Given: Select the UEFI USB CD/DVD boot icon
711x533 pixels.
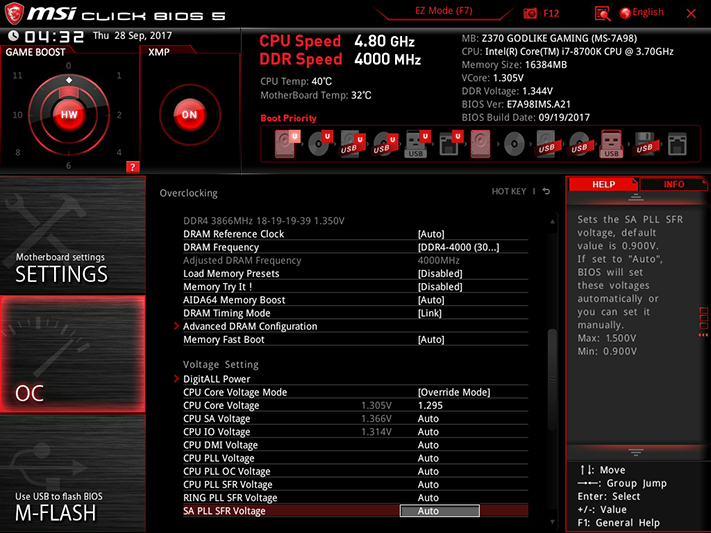Looking at the screenshot, I should click(x=385, y=143).
